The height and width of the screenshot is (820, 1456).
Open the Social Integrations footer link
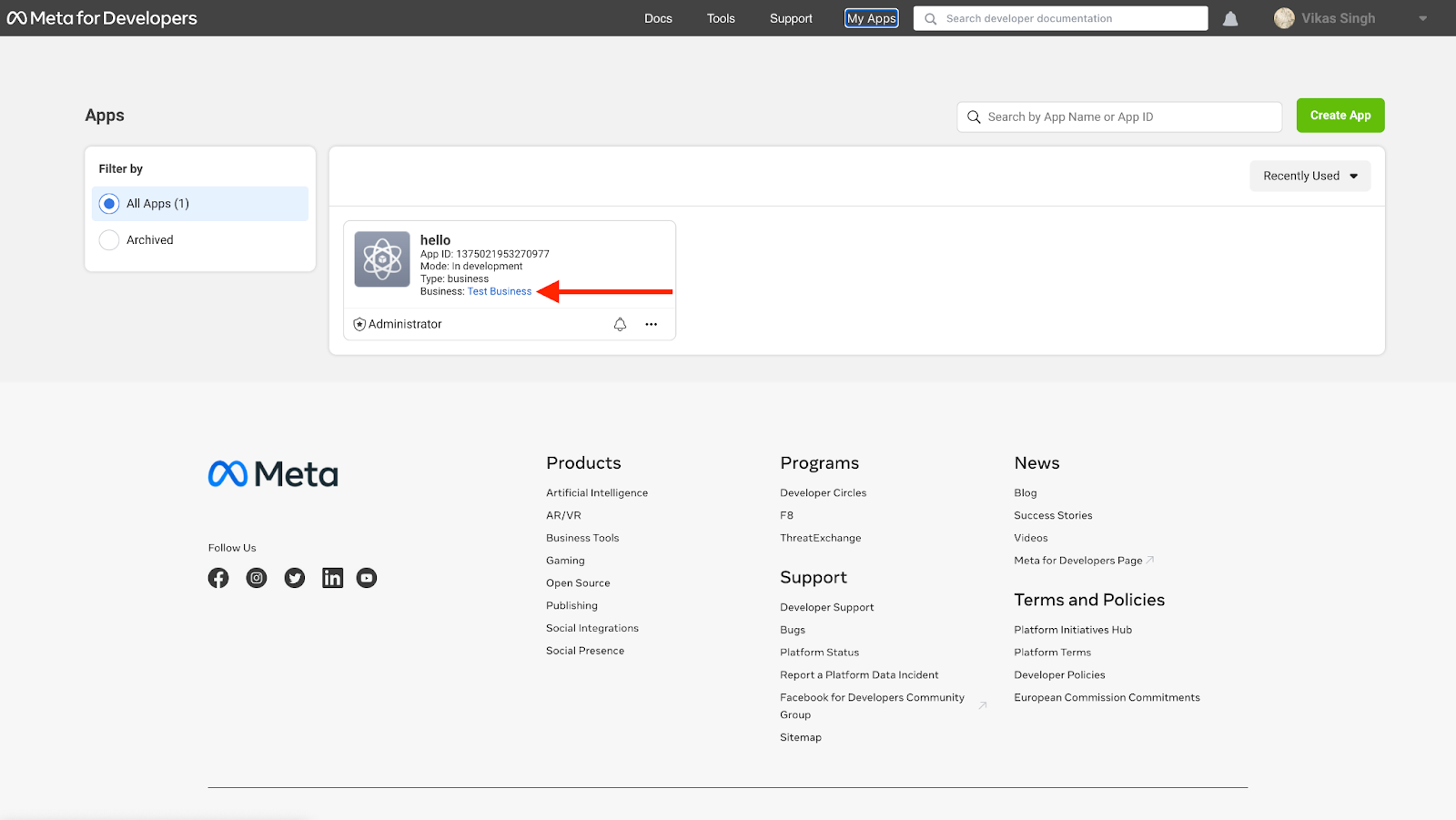coord(592,628)
